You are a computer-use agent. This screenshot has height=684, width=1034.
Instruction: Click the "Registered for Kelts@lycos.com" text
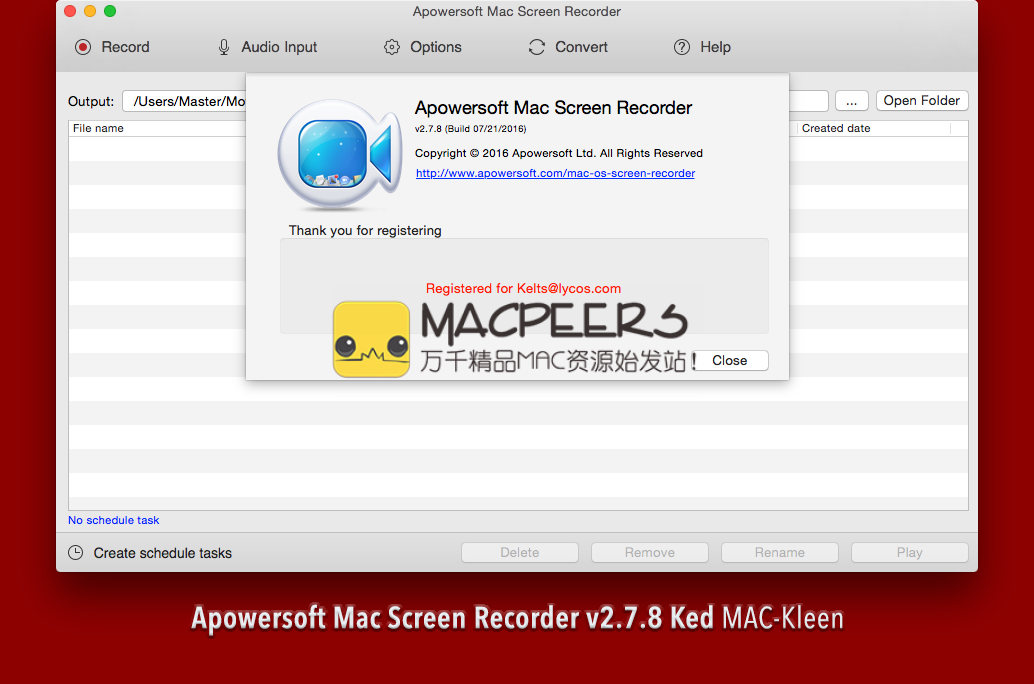(524, 288)
